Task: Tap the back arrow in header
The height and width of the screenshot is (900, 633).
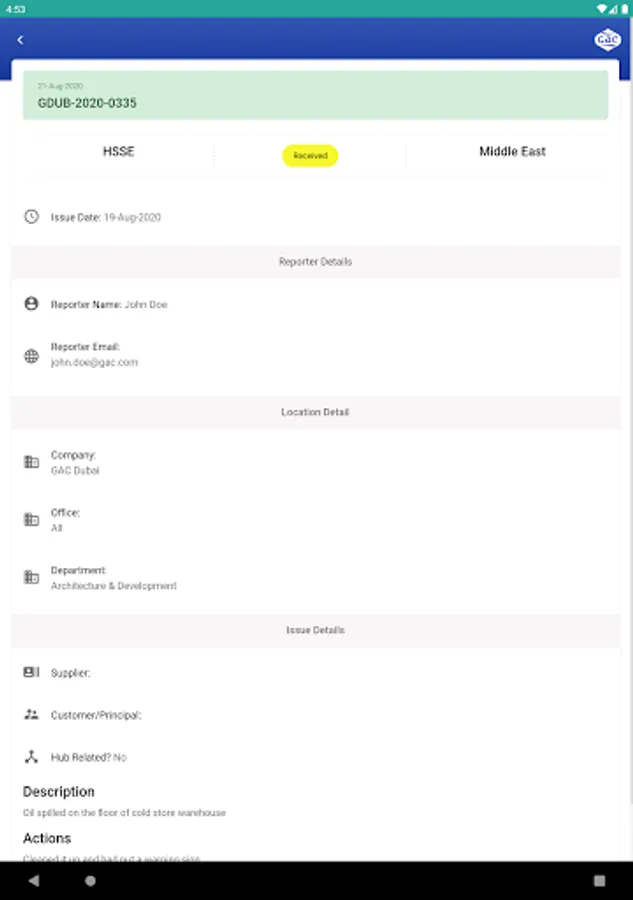Action: coord(20,40)
